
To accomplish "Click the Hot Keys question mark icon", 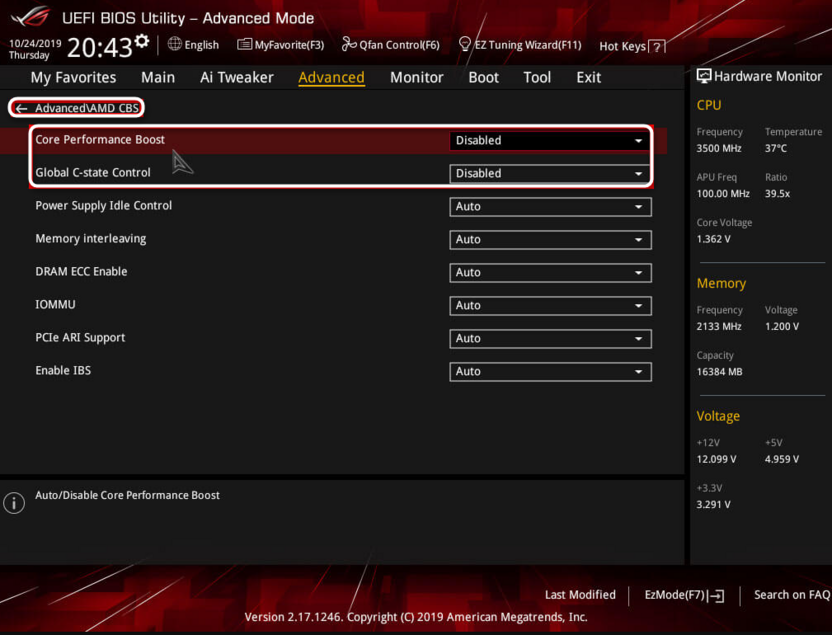I will [656, 47].
